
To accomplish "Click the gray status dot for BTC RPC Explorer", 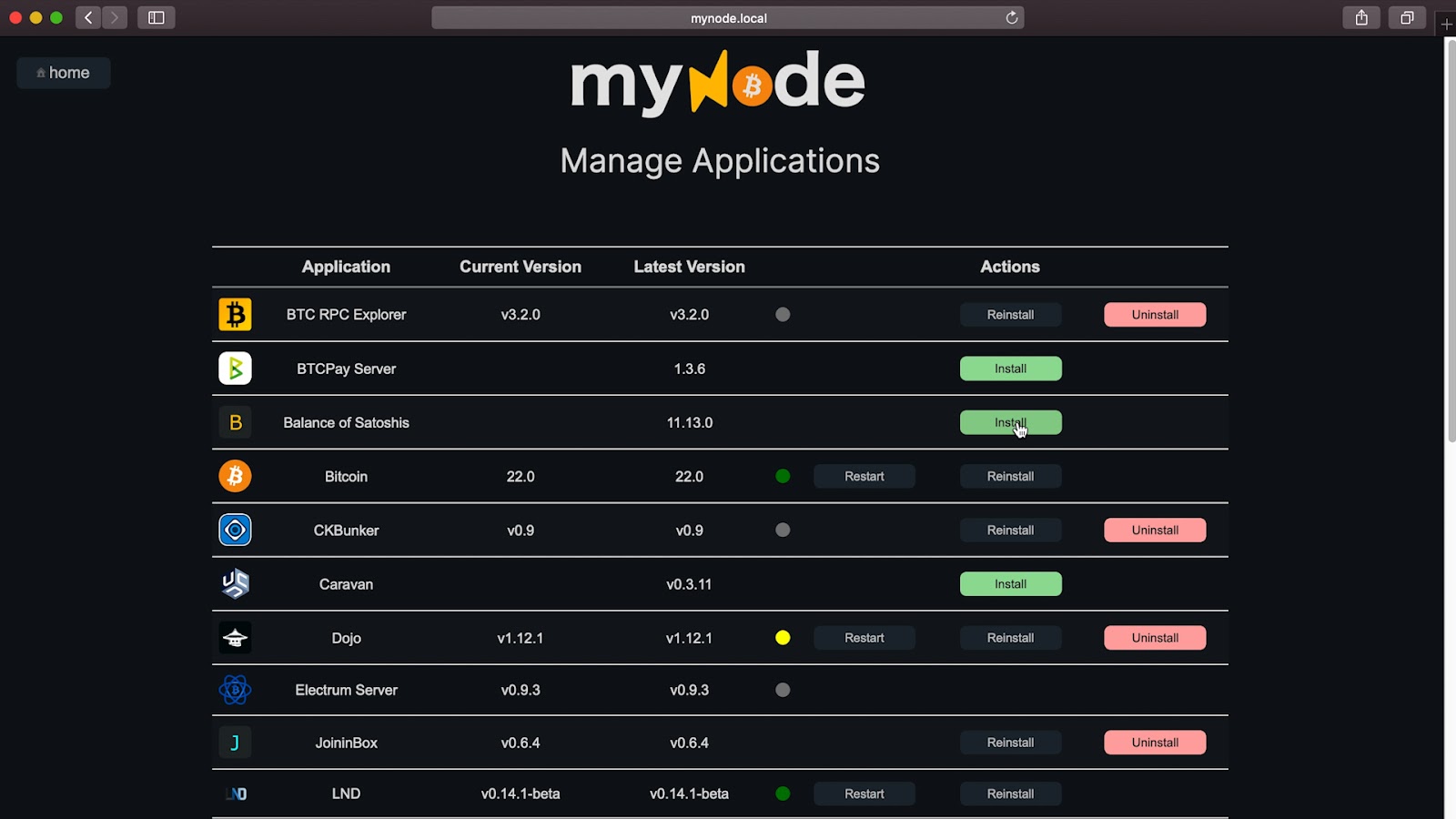I will [x=783, y=315].
